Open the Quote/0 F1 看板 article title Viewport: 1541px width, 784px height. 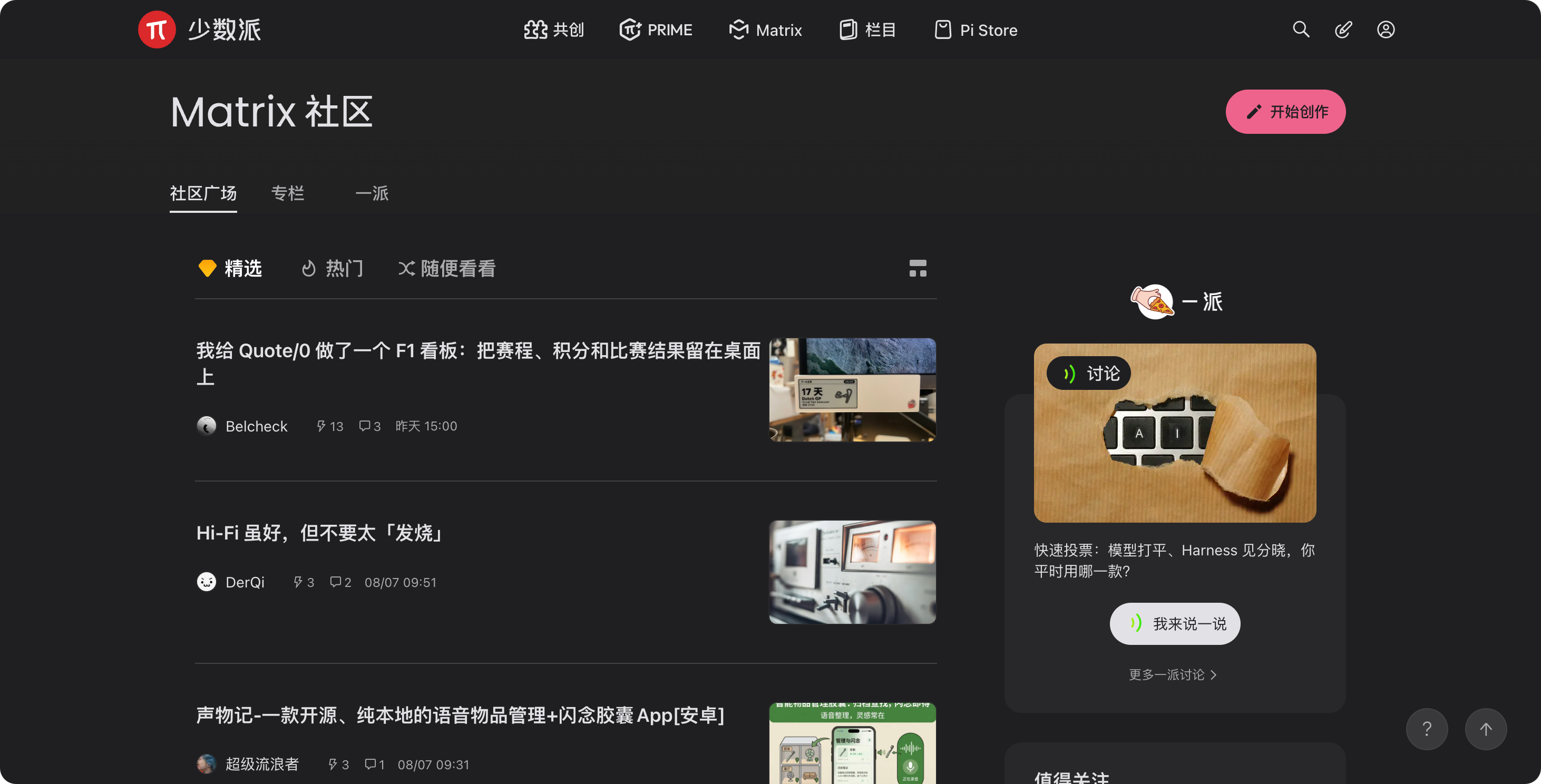point(479,364)
